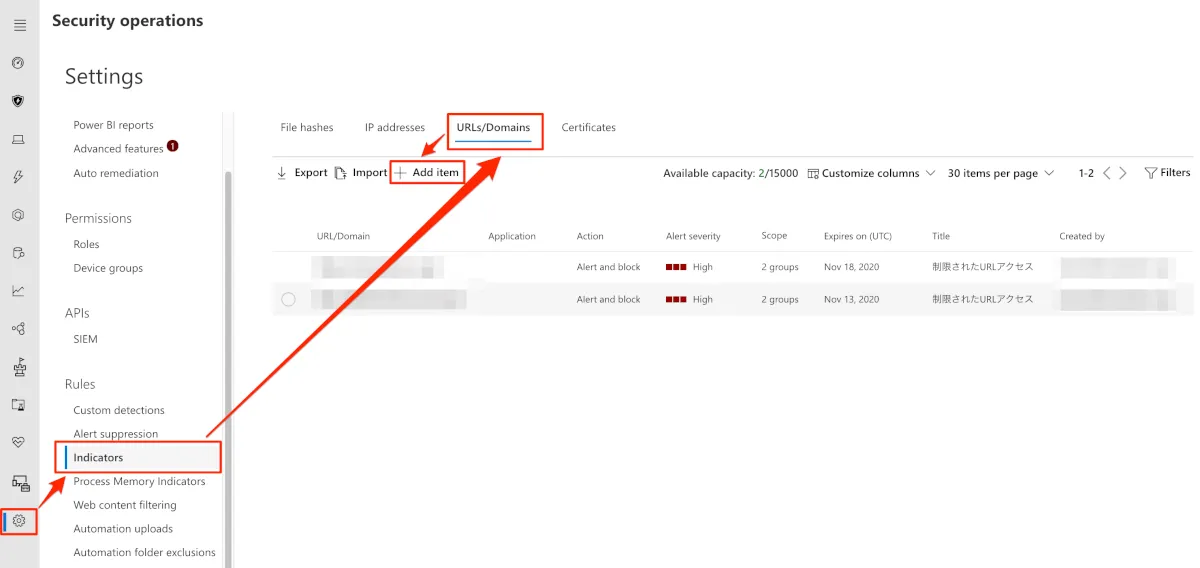Click the Advanced features notification badge
The height and width of the screenshot is (568, 1200).
(173, 146)
